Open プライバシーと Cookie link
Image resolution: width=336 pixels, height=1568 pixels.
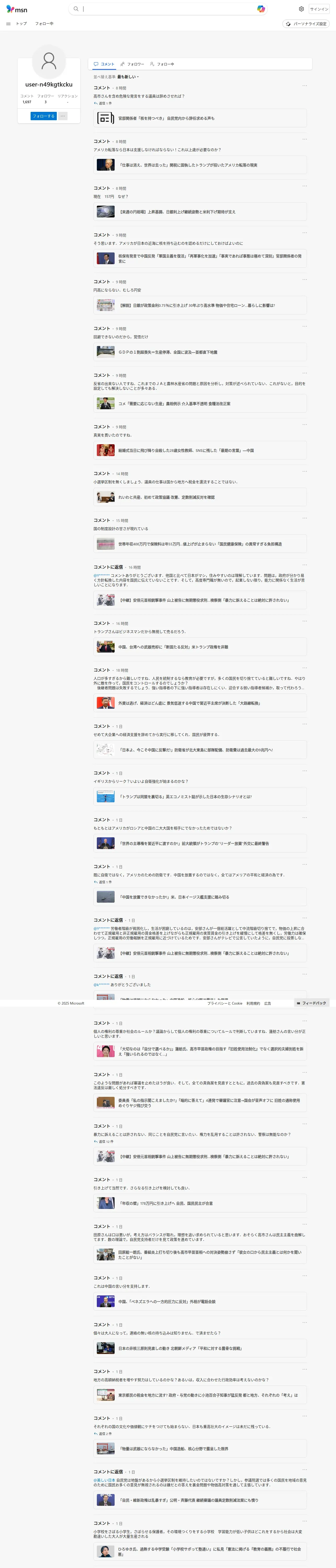tap(225, 1003)
